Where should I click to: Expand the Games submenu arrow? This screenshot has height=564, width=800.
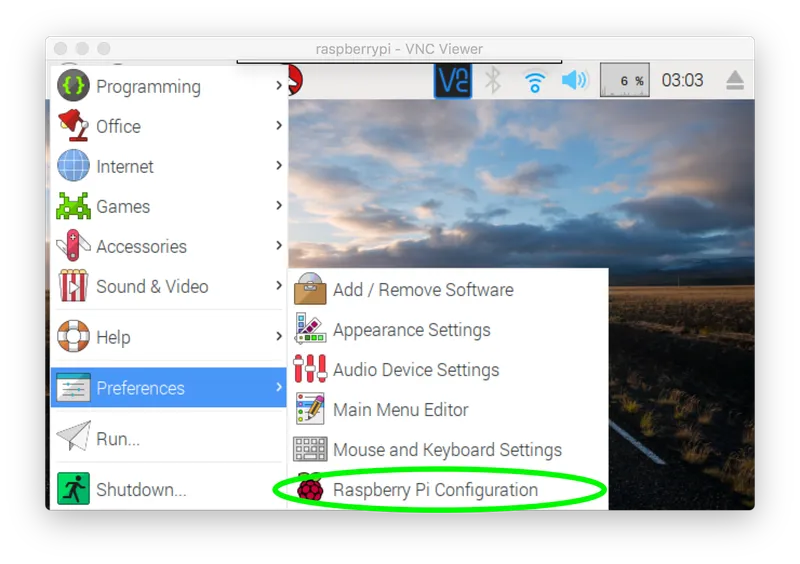(x=279, y=205)
